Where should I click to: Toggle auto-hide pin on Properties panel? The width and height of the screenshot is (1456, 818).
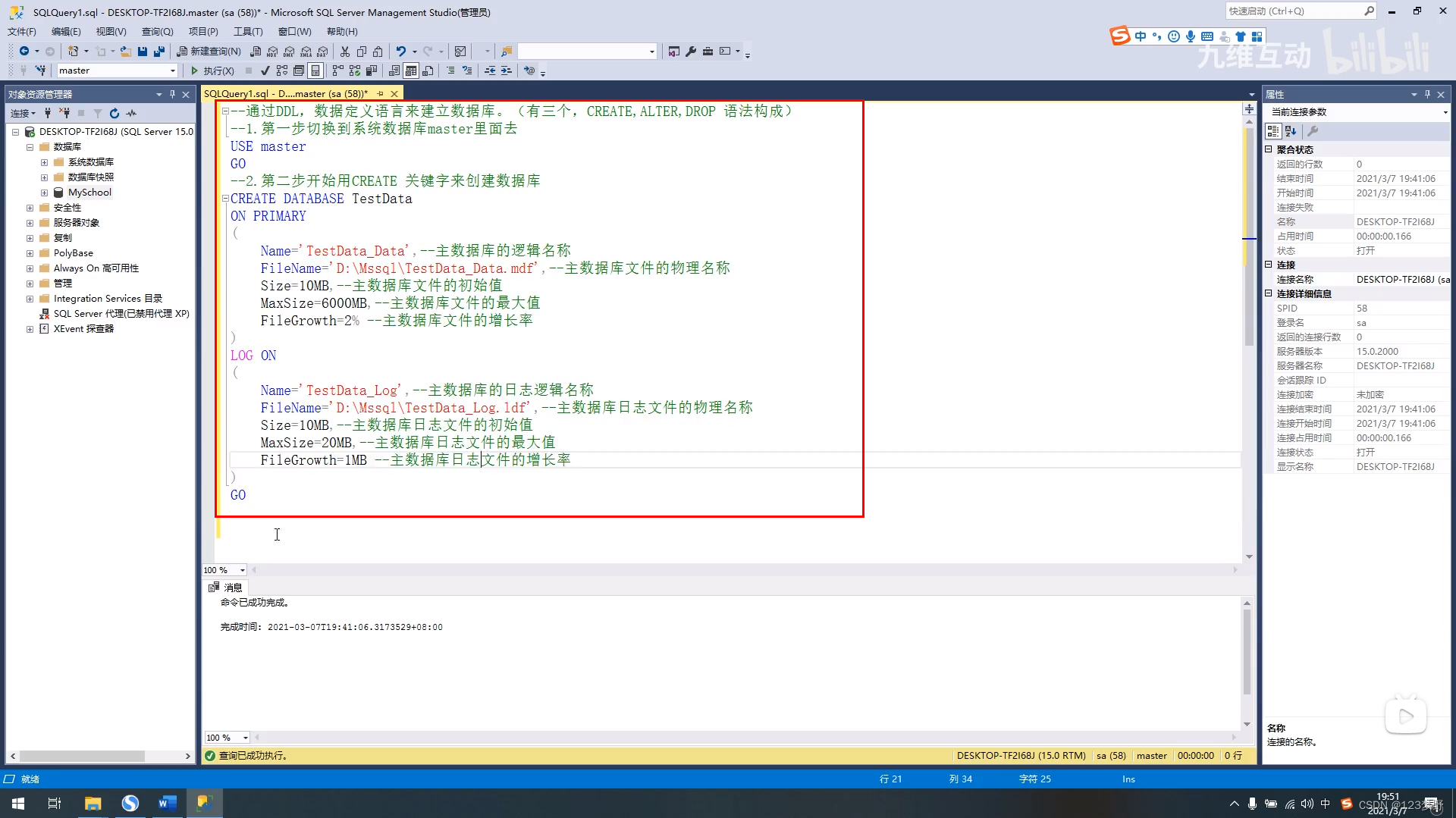point(1427,94)
